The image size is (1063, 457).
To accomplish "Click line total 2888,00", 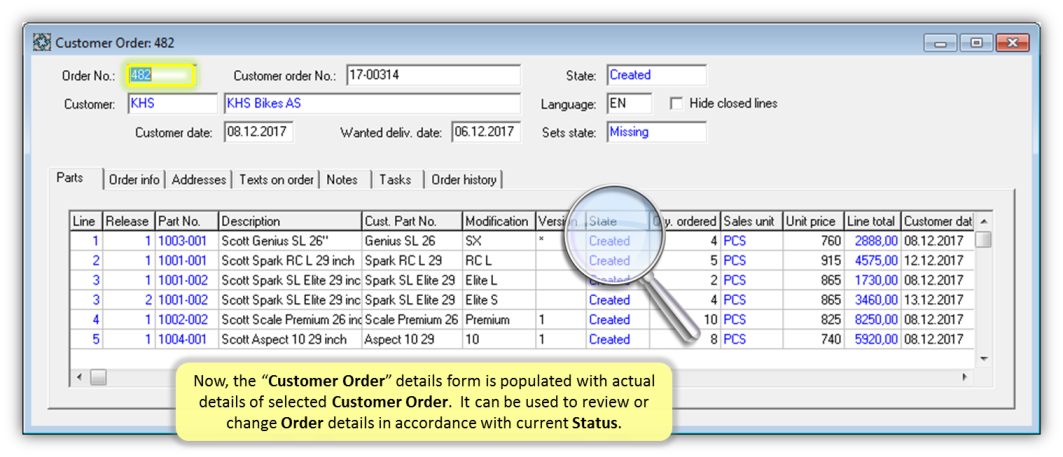I will (872, 241).
